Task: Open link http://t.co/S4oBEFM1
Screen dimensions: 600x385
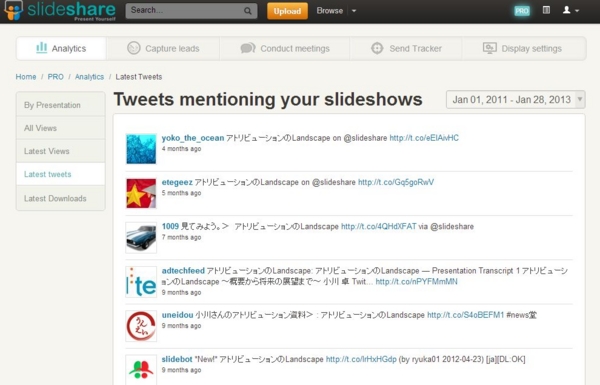Action: [x=465, y=315]
